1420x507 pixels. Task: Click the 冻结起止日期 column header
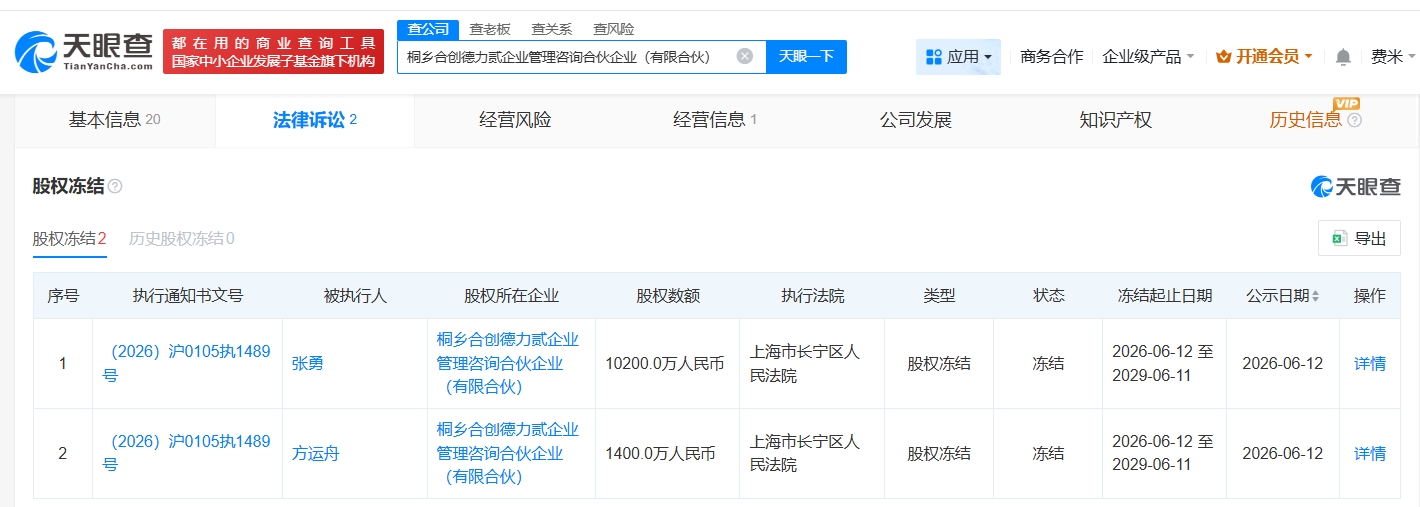pyautogui.click(x=1164, y=296)
